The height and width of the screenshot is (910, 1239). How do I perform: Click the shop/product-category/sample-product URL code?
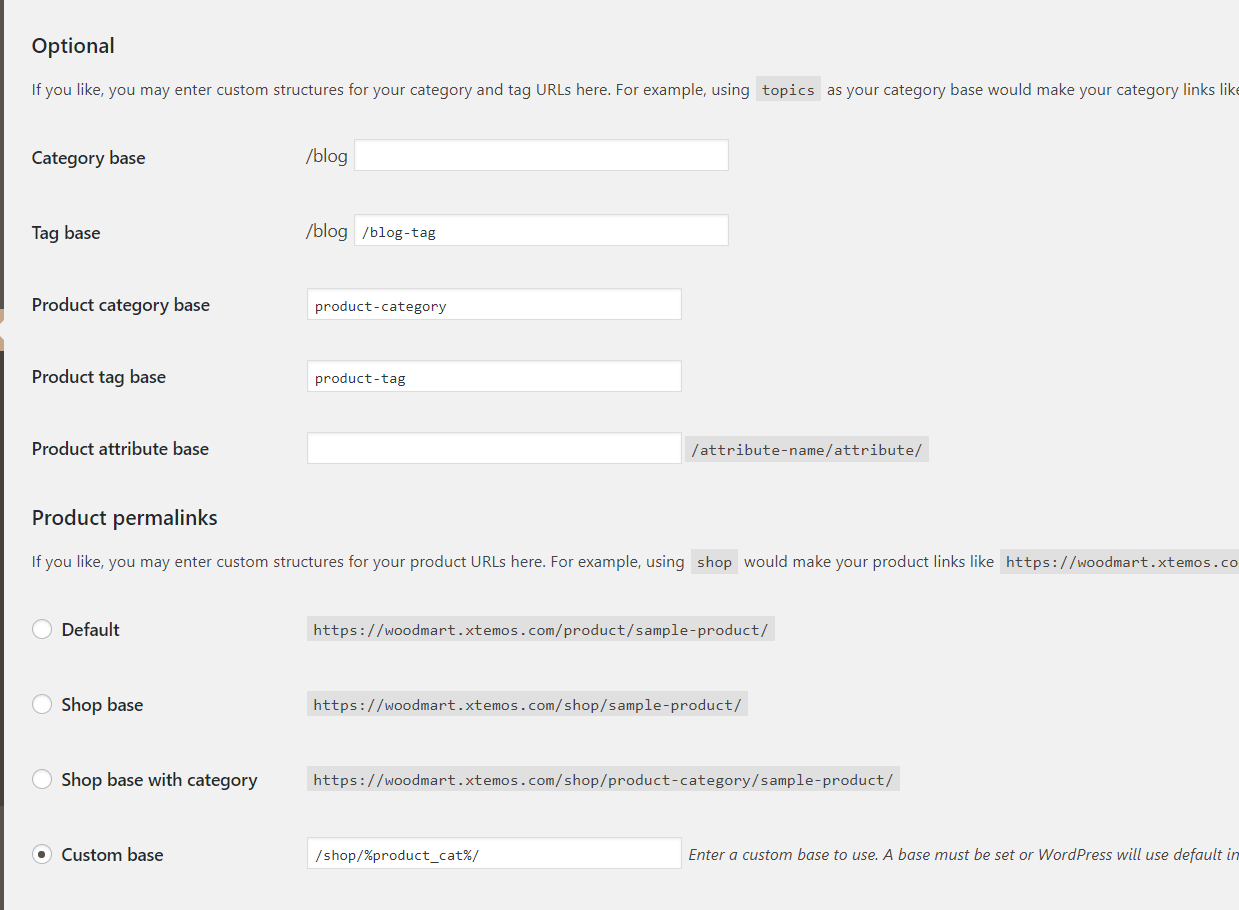point(603,779)
